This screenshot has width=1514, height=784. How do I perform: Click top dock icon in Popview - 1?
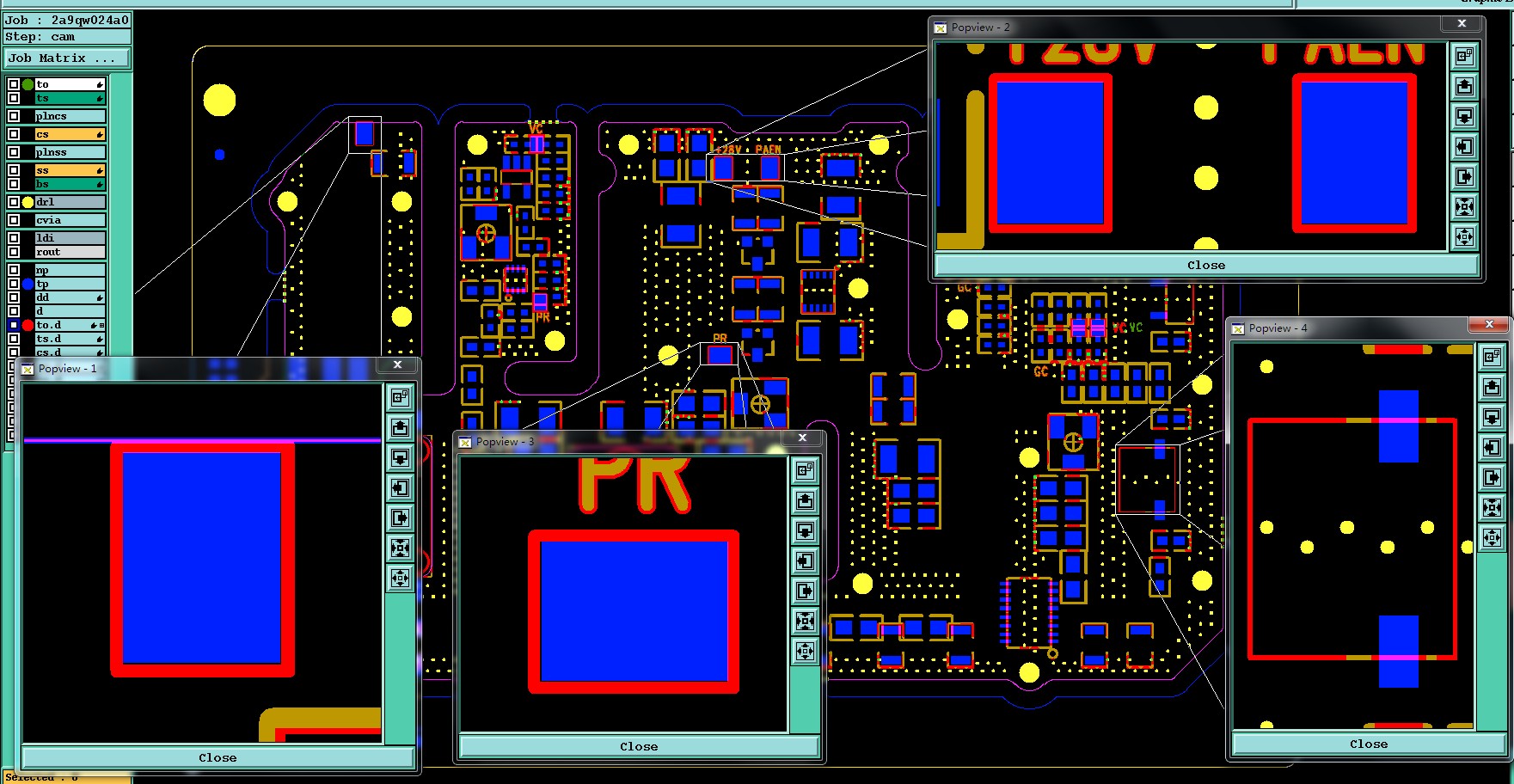[x=401, y=397]
